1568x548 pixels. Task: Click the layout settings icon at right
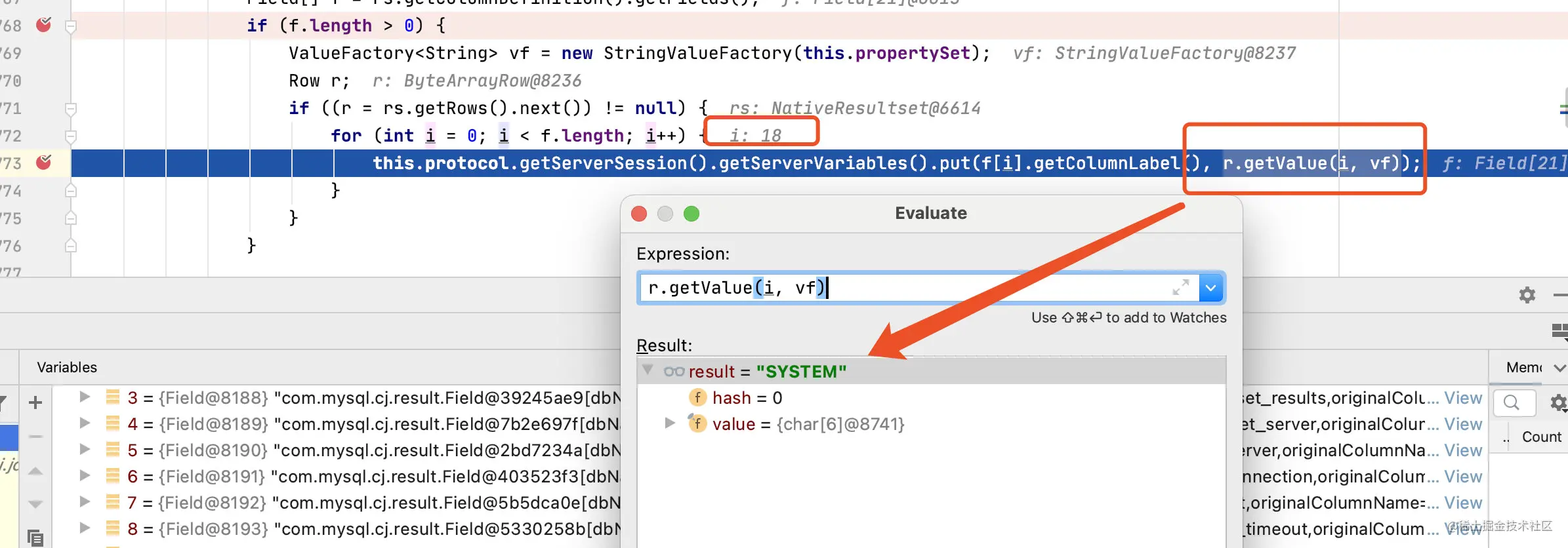(x=1559, y=331)
